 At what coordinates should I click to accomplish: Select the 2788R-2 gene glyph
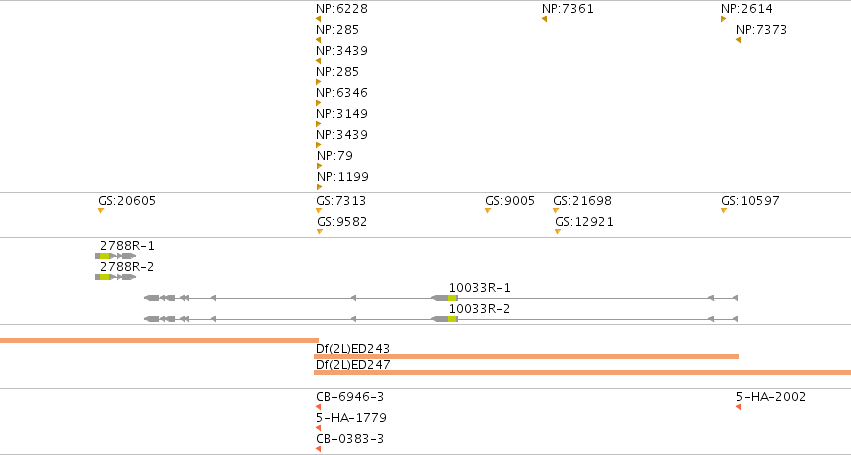pos(116,277)
